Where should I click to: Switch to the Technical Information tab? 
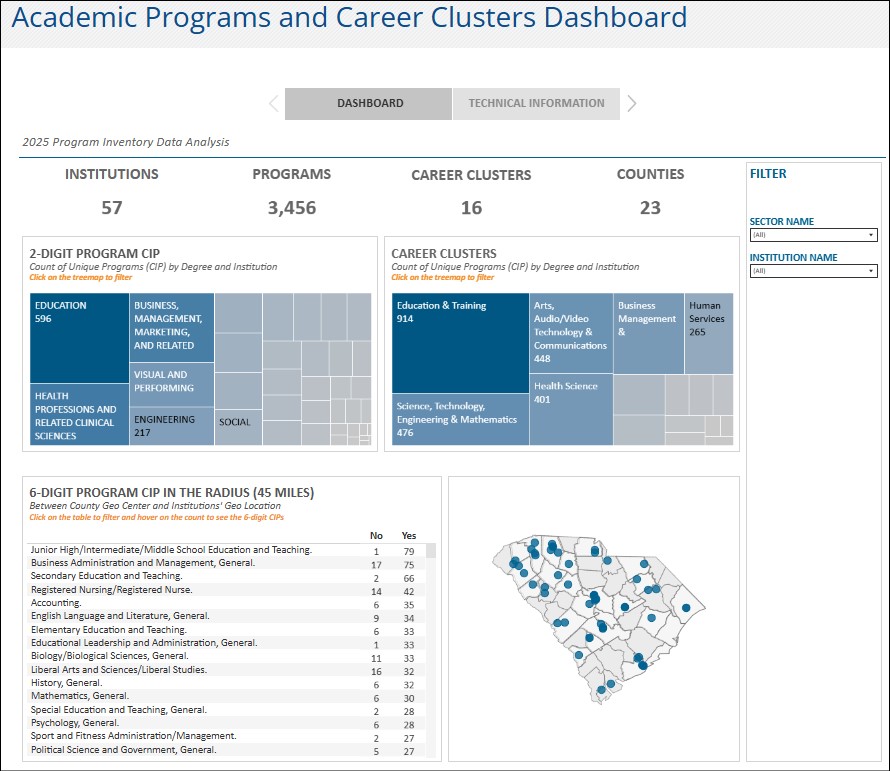(536, 103)
